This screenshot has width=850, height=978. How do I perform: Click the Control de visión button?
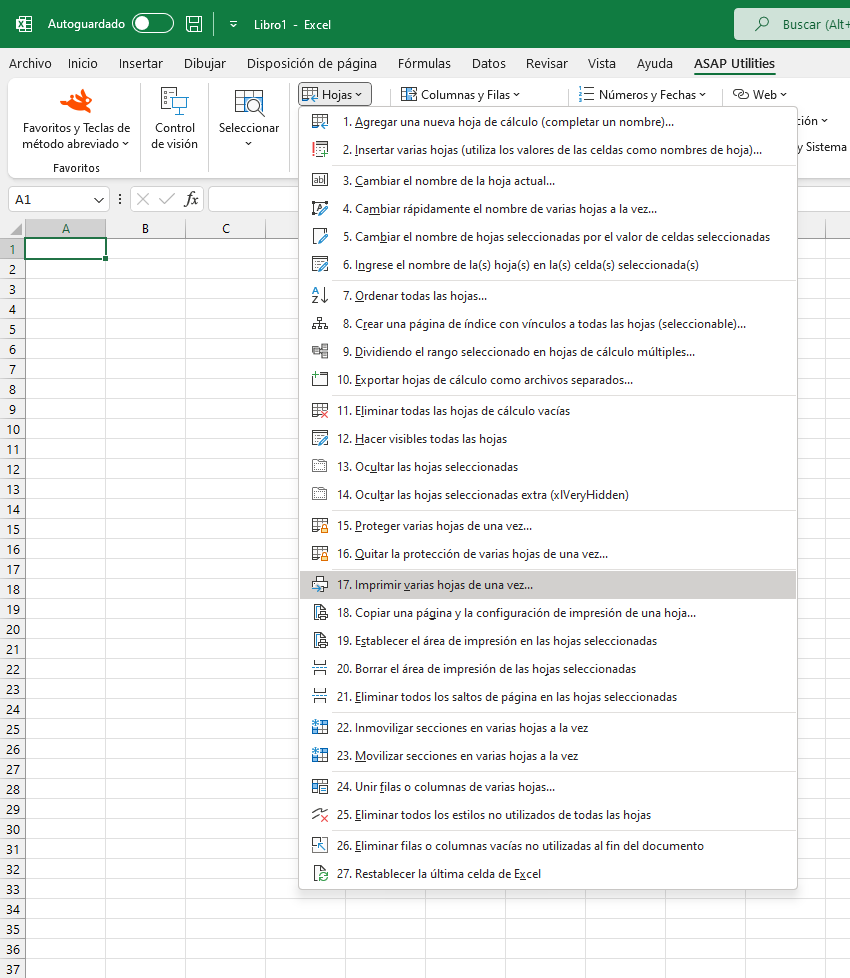pyautogui.click(x=175, y=120)
